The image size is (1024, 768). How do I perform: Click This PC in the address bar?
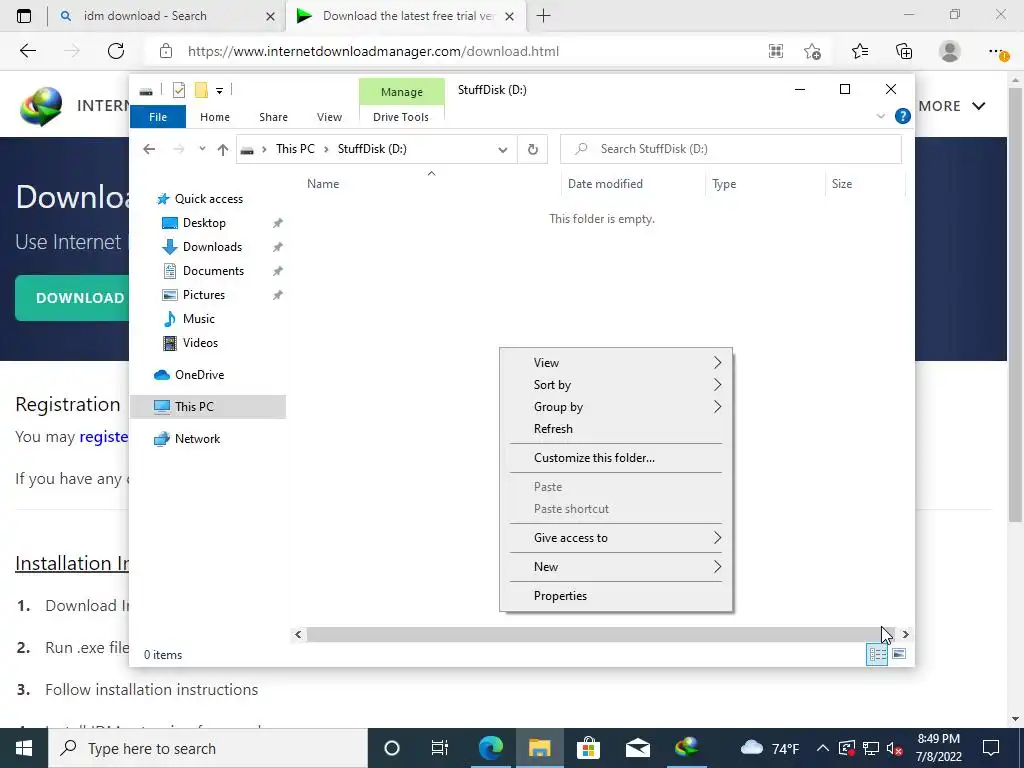pos(295,149)
